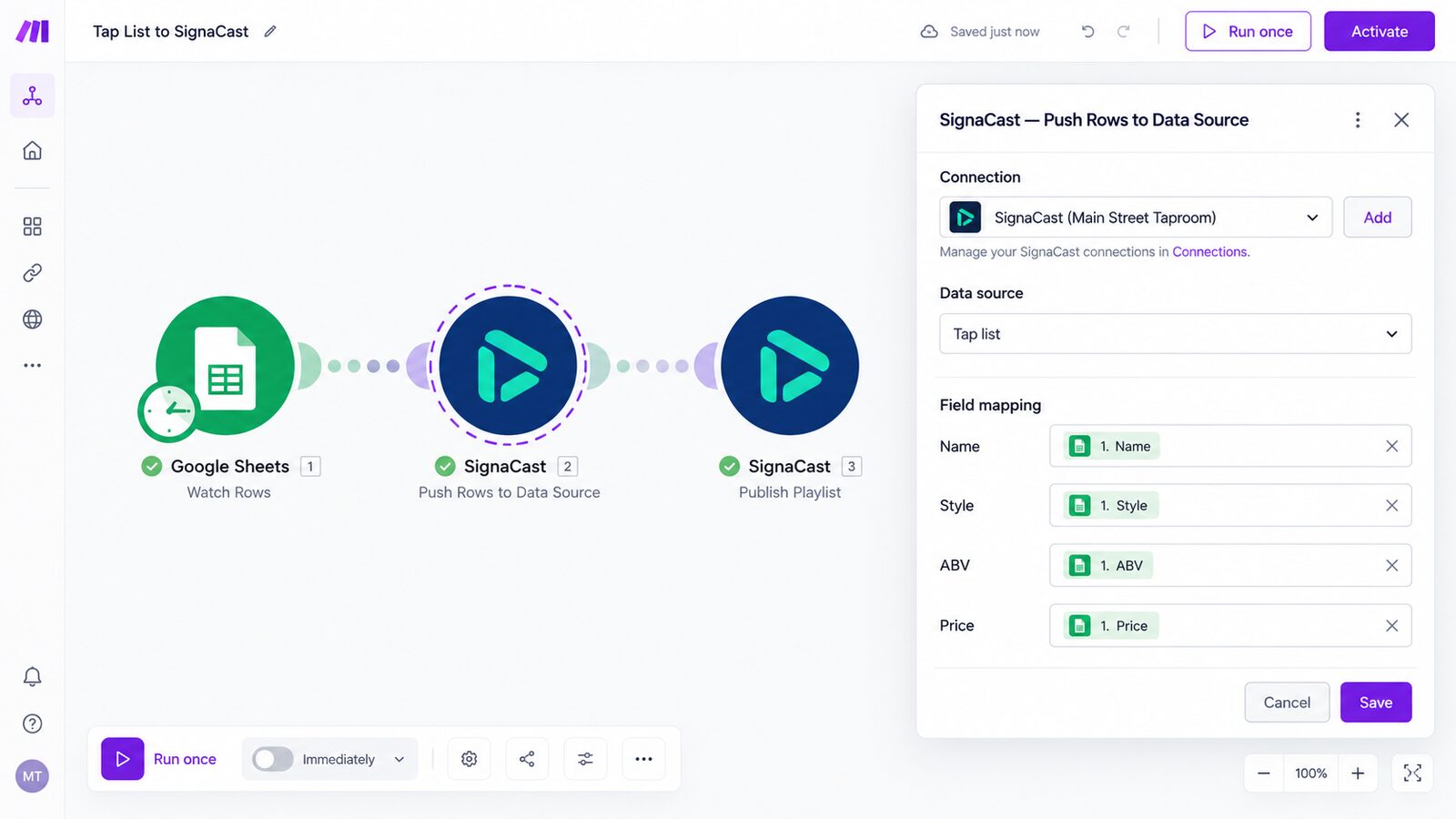Click the 'Saved just now' status
Viewport: 1456px width, 819px height.
(995, 32)
